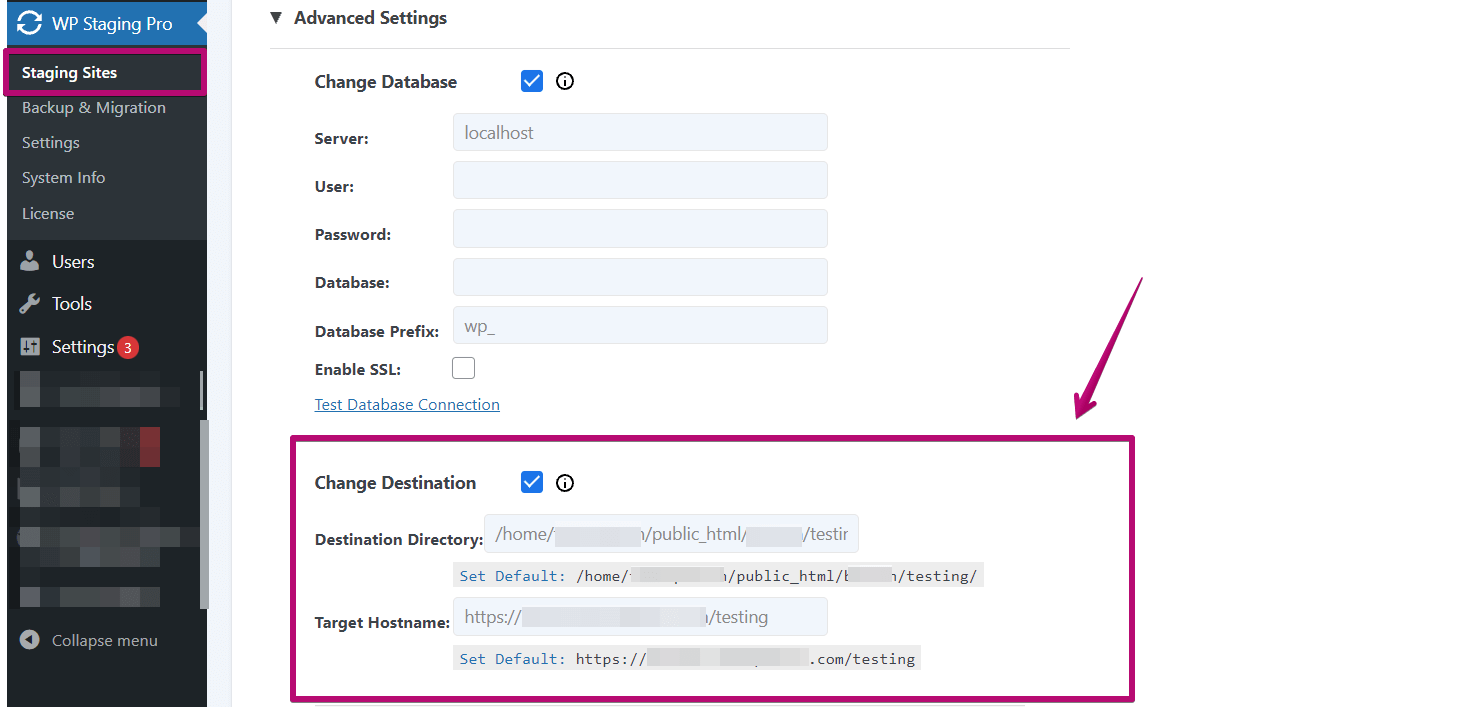Uncheck the Change Database checkbox
The height and width of the screenshot is (707, 1461).
tap(531, 80)
